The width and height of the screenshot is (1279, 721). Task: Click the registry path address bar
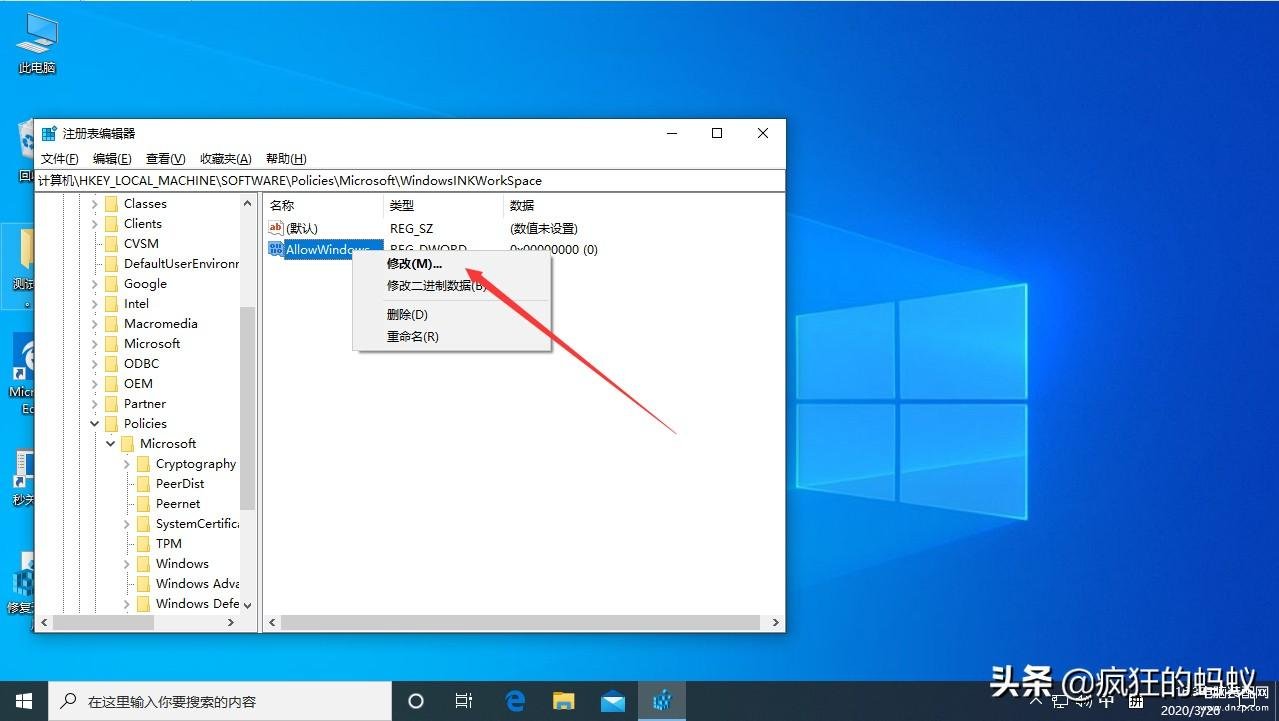pos(410,181)
